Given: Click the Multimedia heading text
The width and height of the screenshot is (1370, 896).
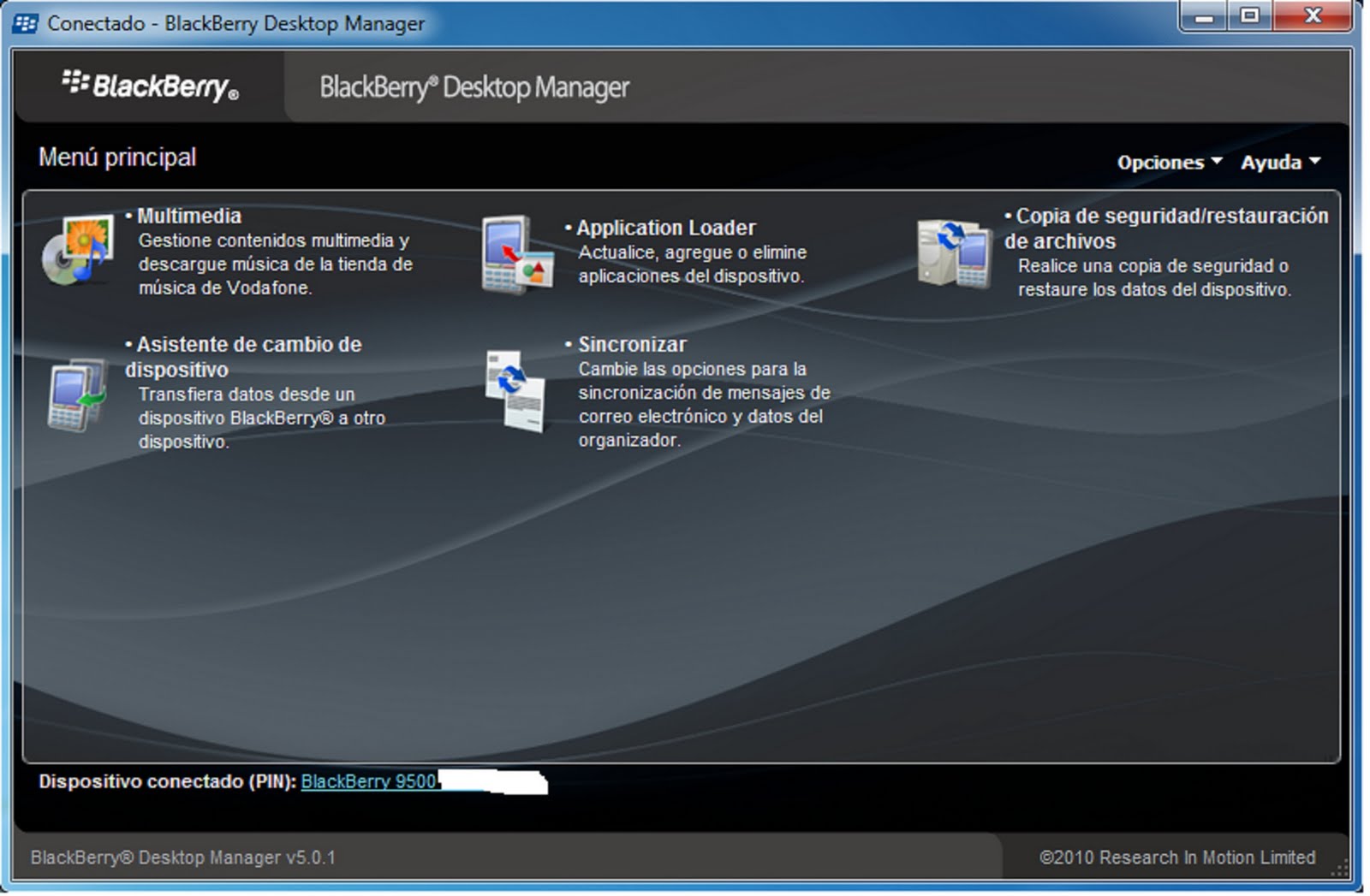Looking at the screenshot, I should 189,216.
